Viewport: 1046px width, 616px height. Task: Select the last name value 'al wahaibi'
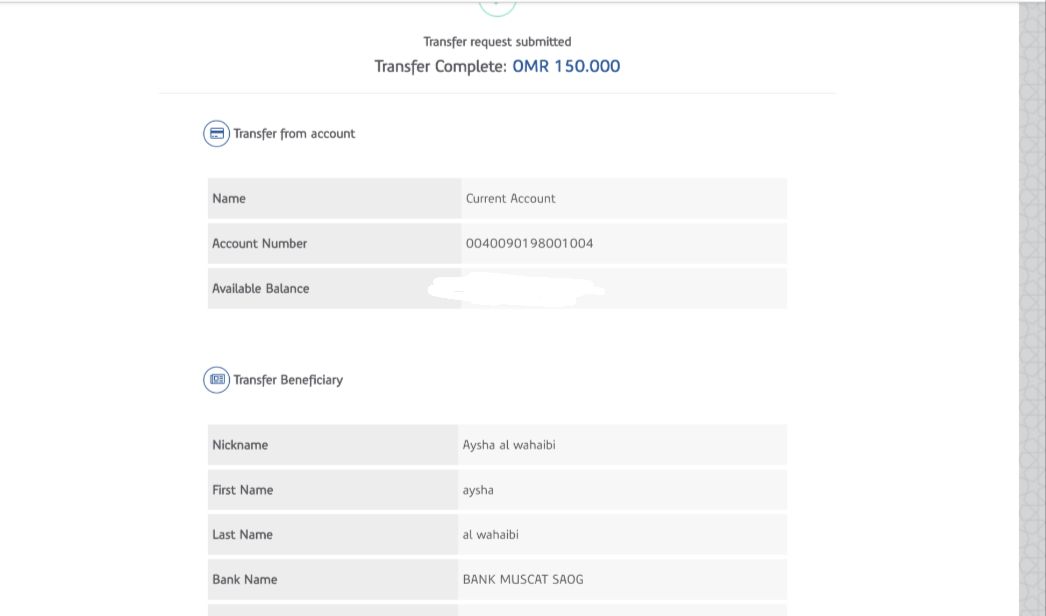pos(490,535)
